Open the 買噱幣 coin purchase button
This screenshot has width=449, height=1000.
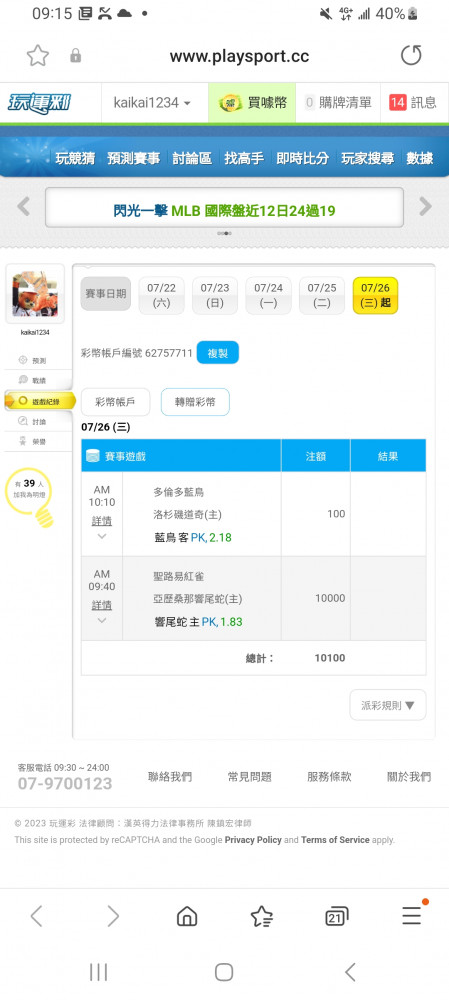coord(252,103)
